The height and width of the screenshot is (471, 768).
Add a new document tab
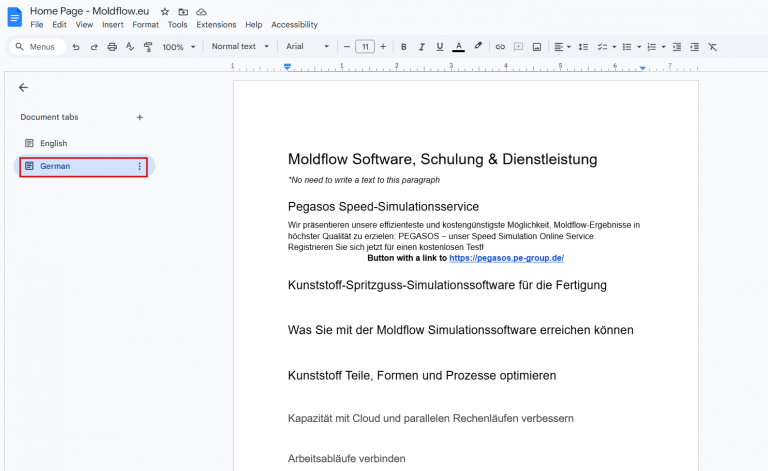(140, 118)
